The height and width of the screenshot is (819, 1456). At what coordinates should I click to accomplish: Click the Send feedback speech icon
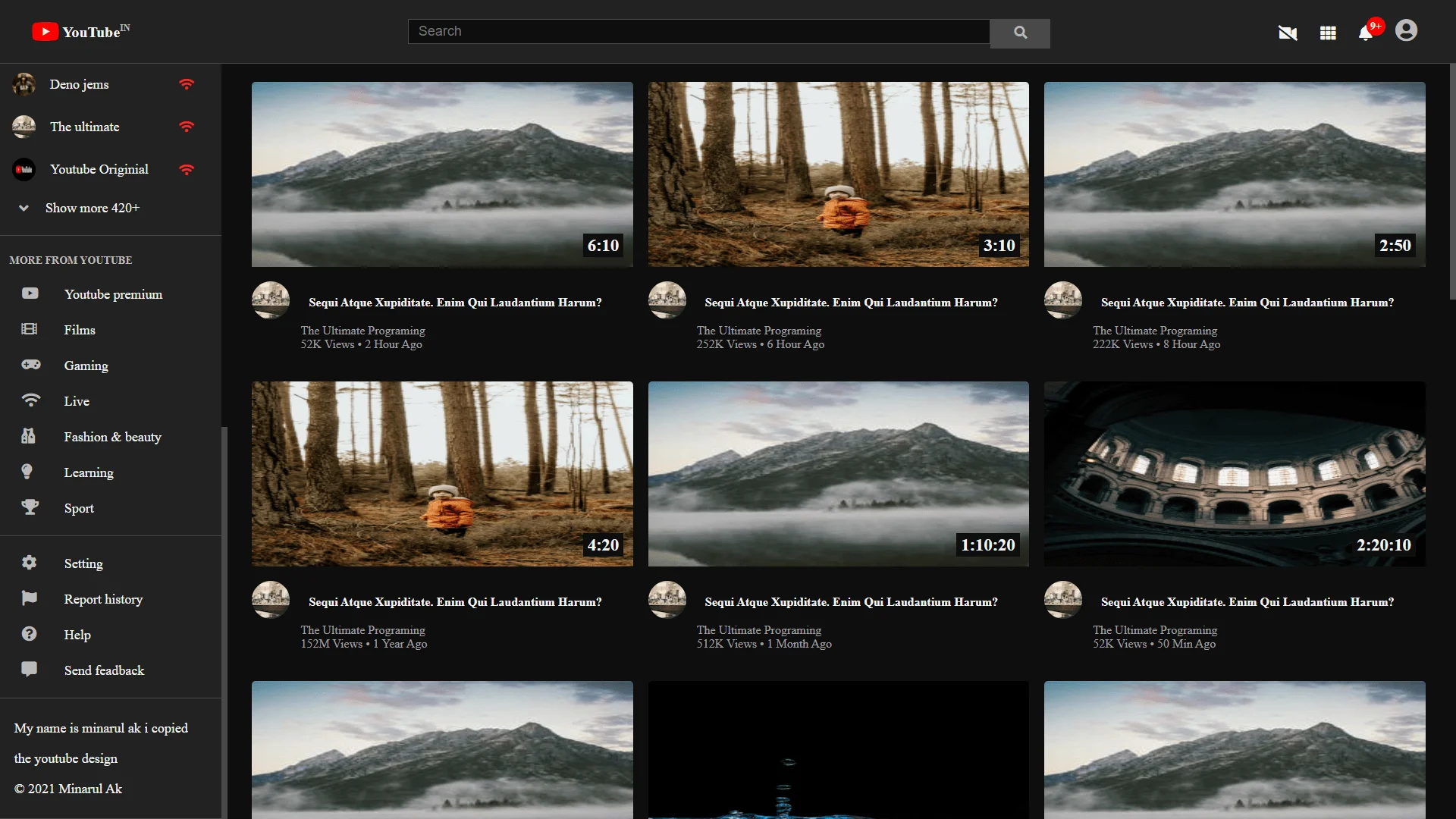[30, 669]
